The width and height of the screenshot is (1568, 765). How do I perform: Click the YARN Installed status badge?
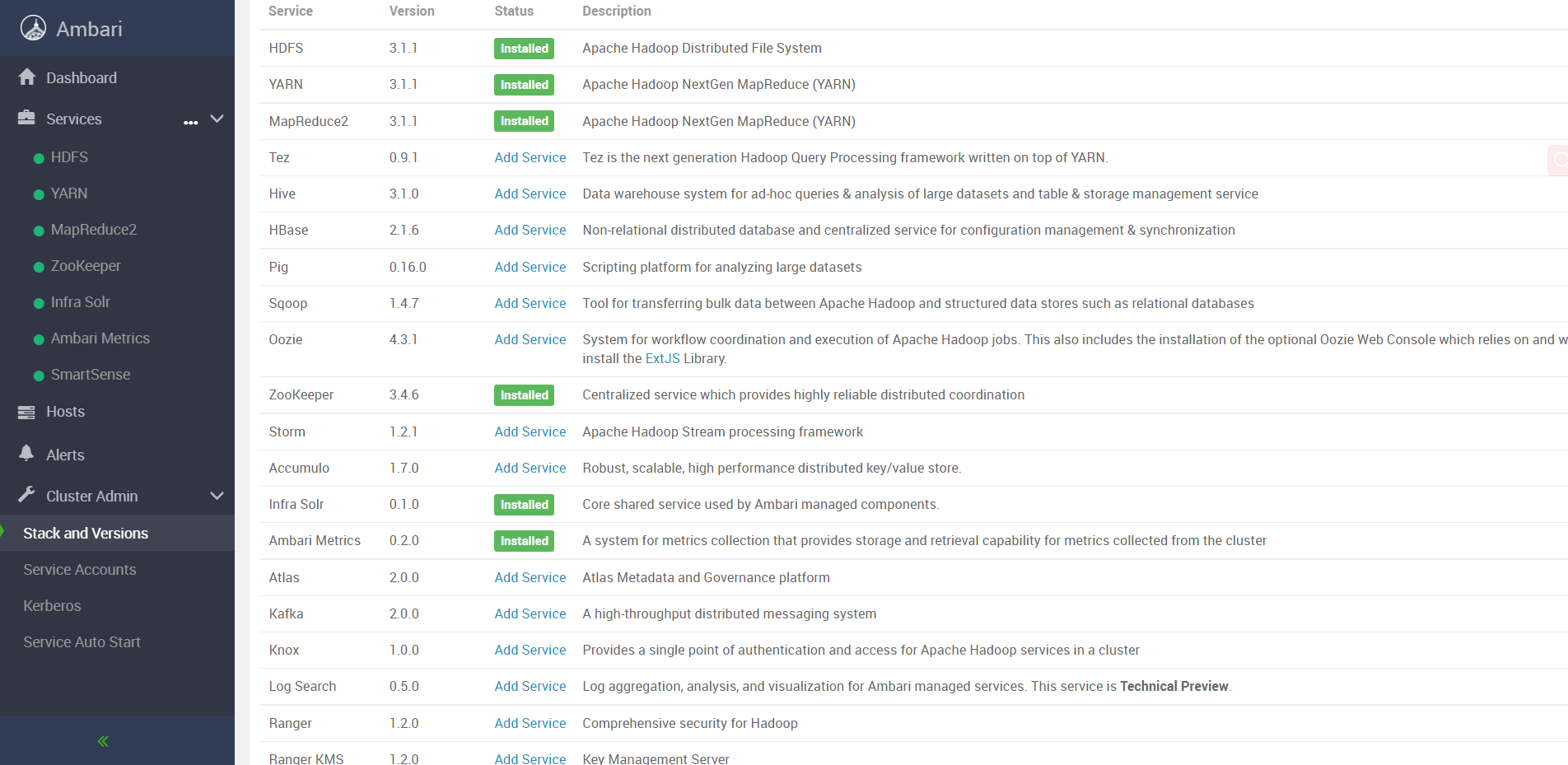tap(524, 85)
